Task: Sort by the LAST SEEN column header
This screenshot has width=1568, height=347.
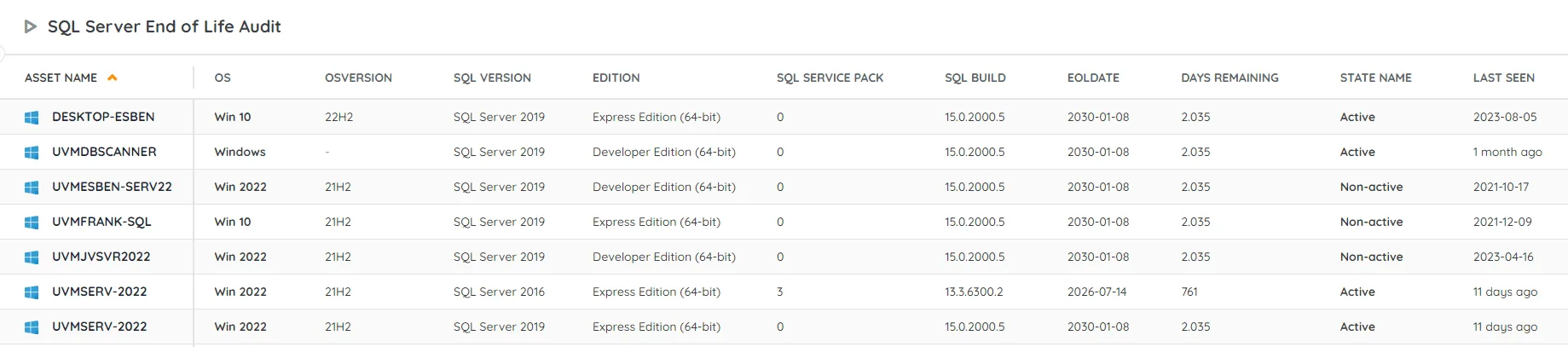Action: coord(1503,78)
